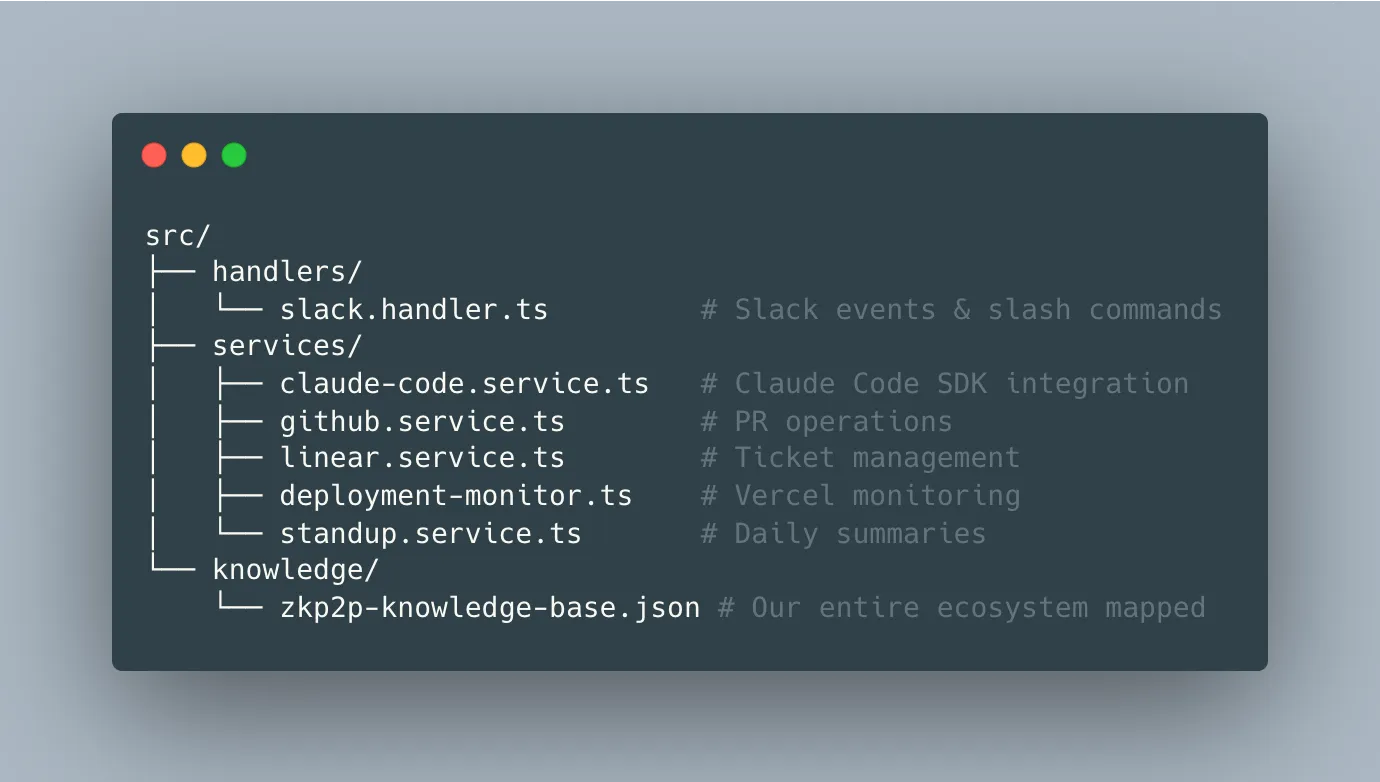Collapse the services/ folder
Screen dimensions: 1380x782
[287, 347]
